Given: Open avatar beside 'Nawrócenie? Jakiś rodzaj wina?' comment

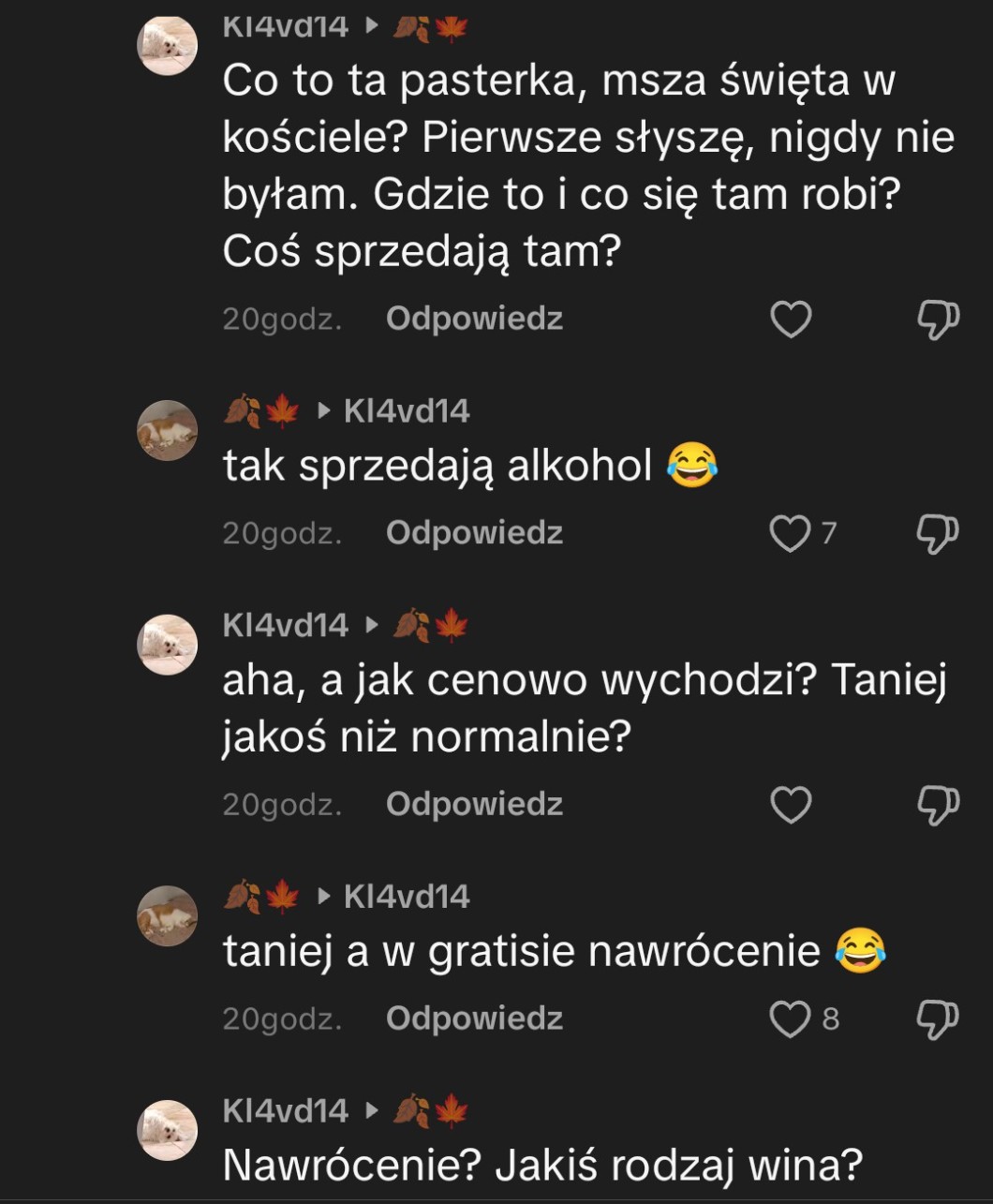Looking at the screenshot, I should tap(168, 1130).
